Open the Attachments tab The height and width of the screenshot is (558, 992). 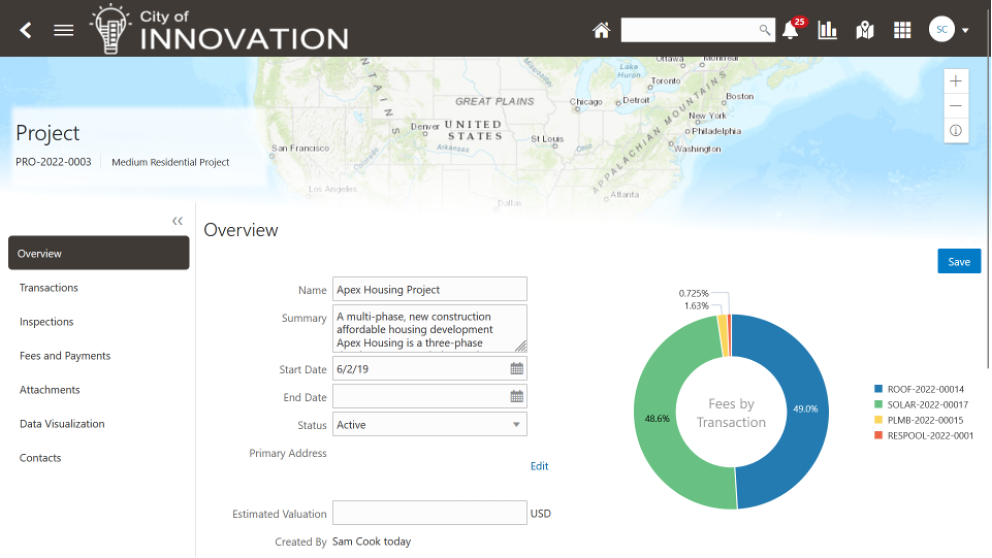[x=49, y=390]
